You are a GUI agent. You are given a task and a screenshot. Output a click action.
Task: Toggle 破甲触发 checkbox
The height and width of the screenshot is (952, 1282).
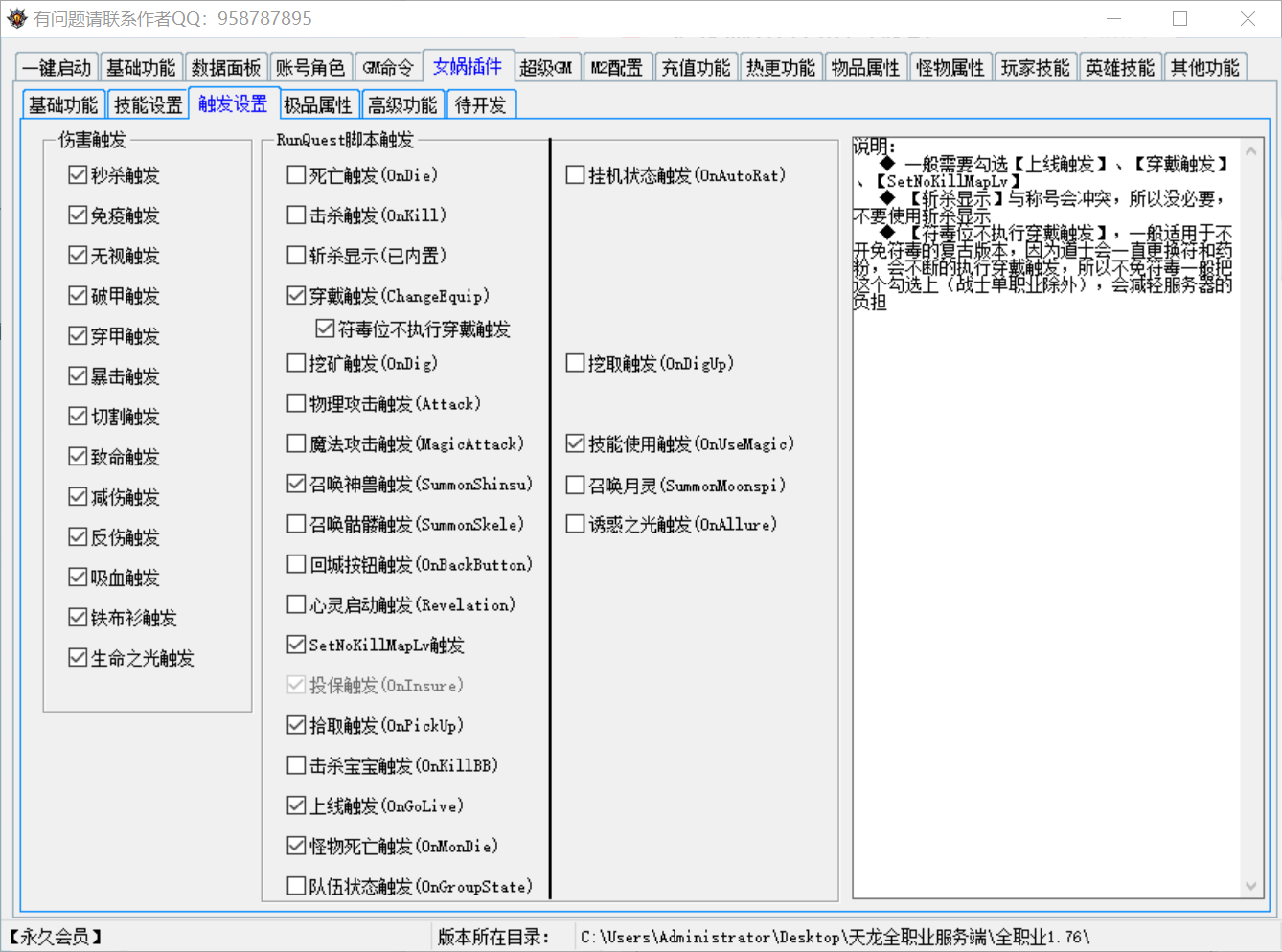point(114,296)
